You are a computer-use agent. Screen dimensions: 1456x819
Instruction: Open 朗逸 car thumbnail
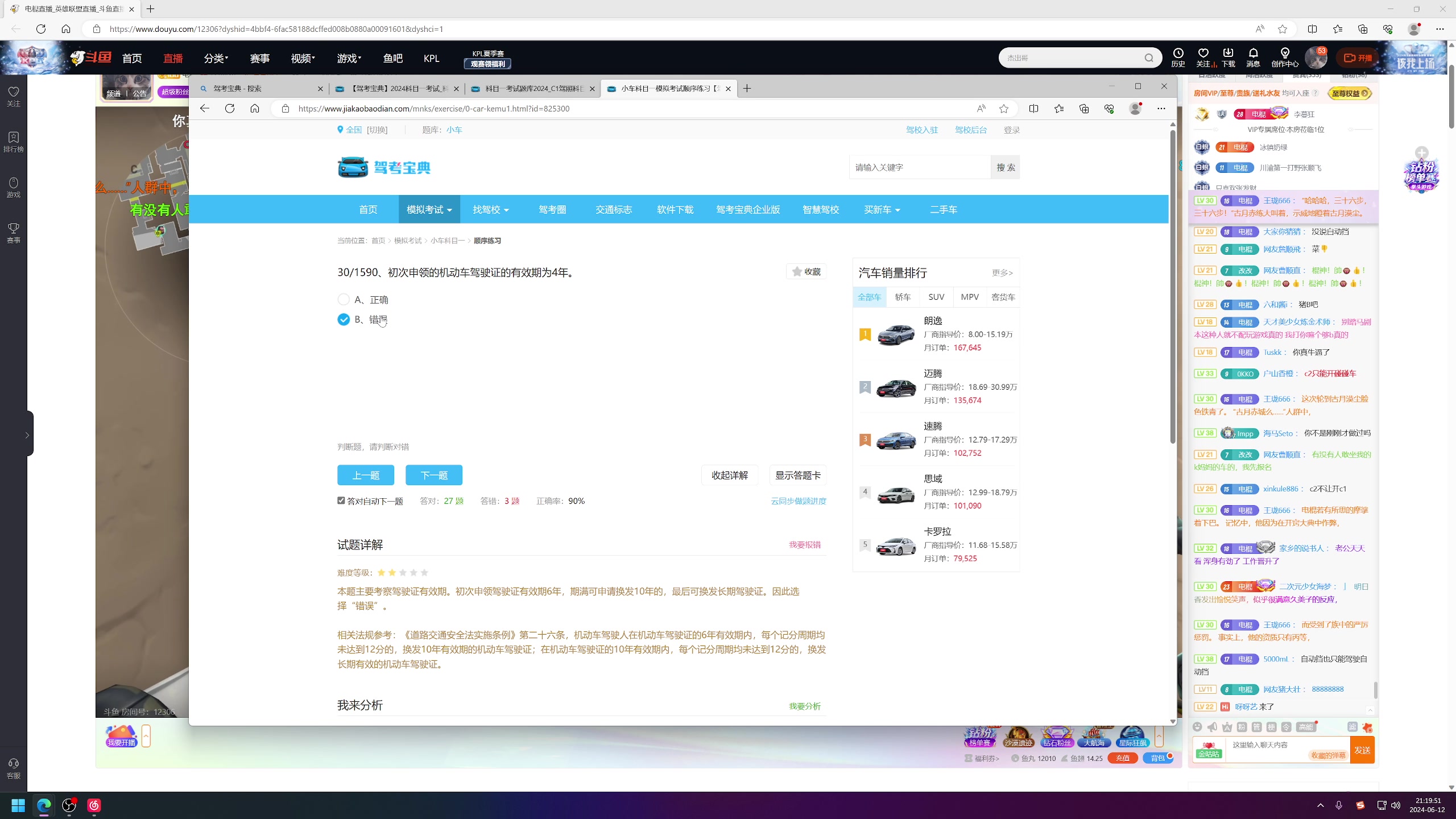click(896, 334)
